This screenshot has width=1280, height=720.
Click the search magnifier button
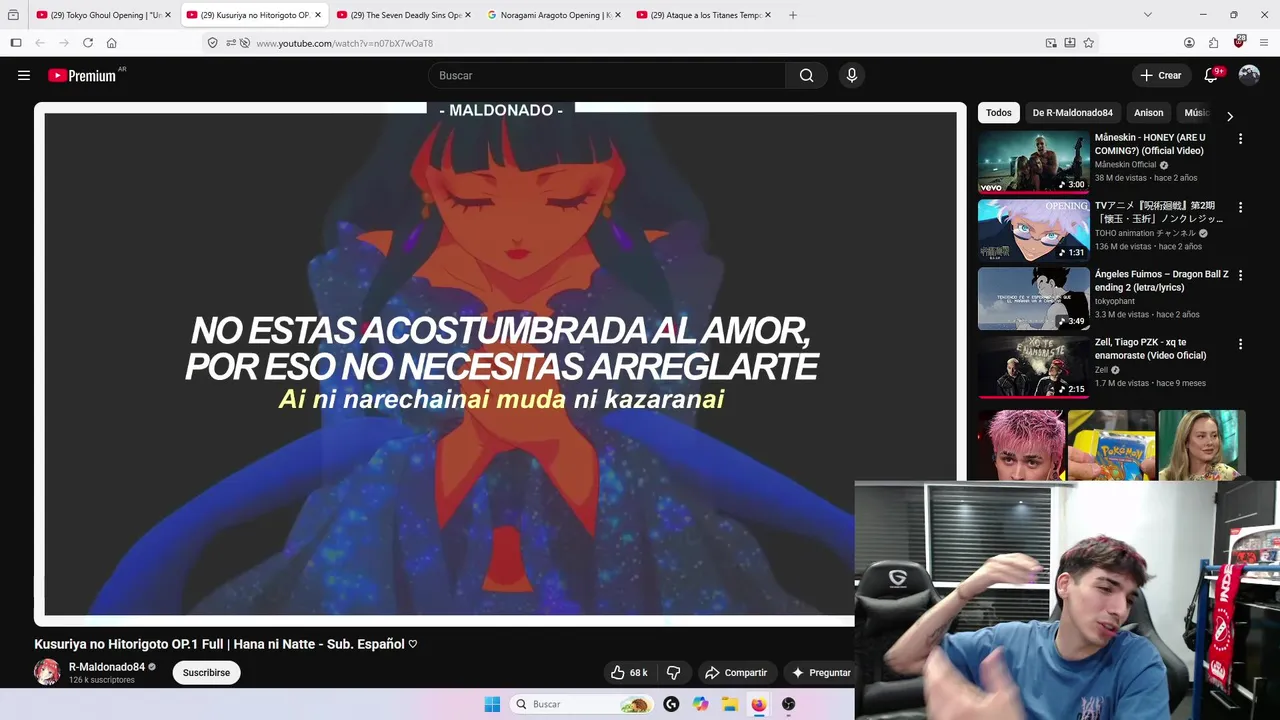[x=806, y=75]
